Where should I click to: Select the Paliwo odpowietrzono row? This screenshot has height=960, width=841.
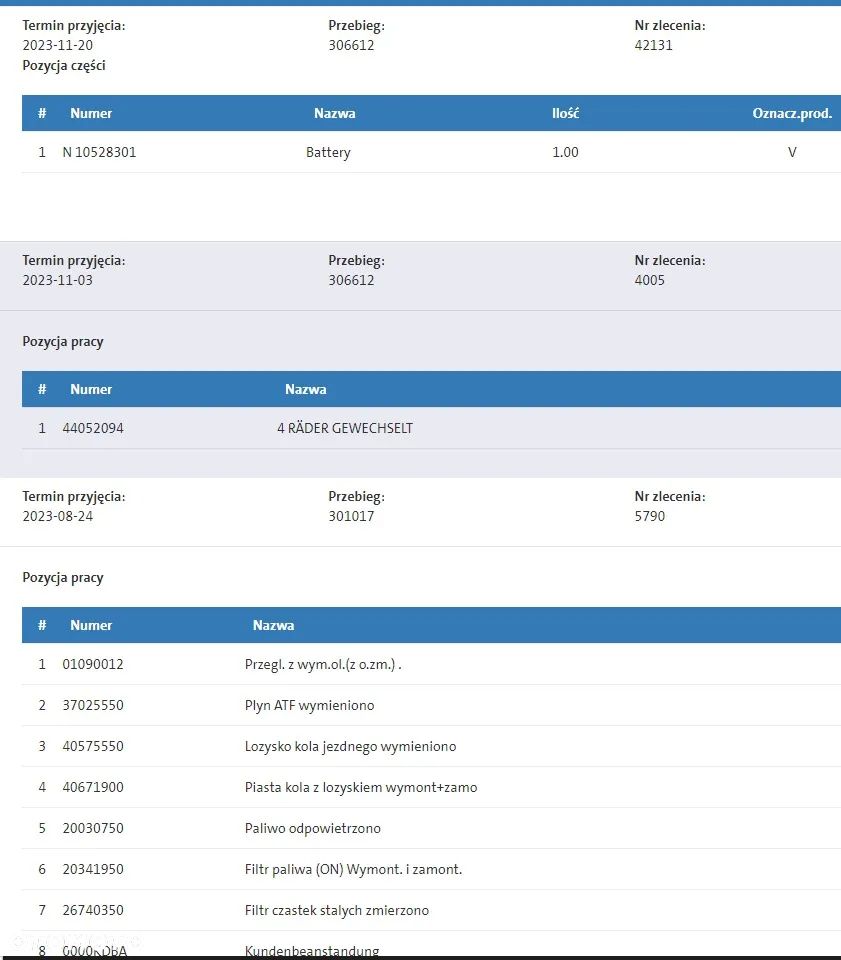431,828
